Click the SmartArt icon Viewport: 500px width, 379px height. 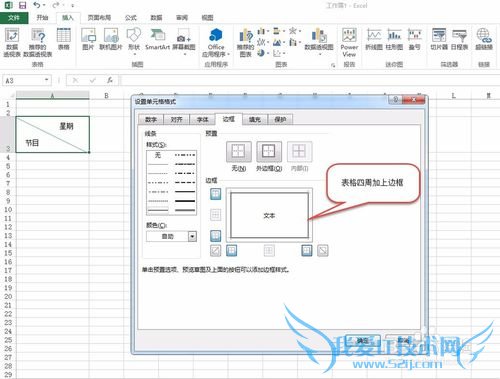(x=157, y=39)
